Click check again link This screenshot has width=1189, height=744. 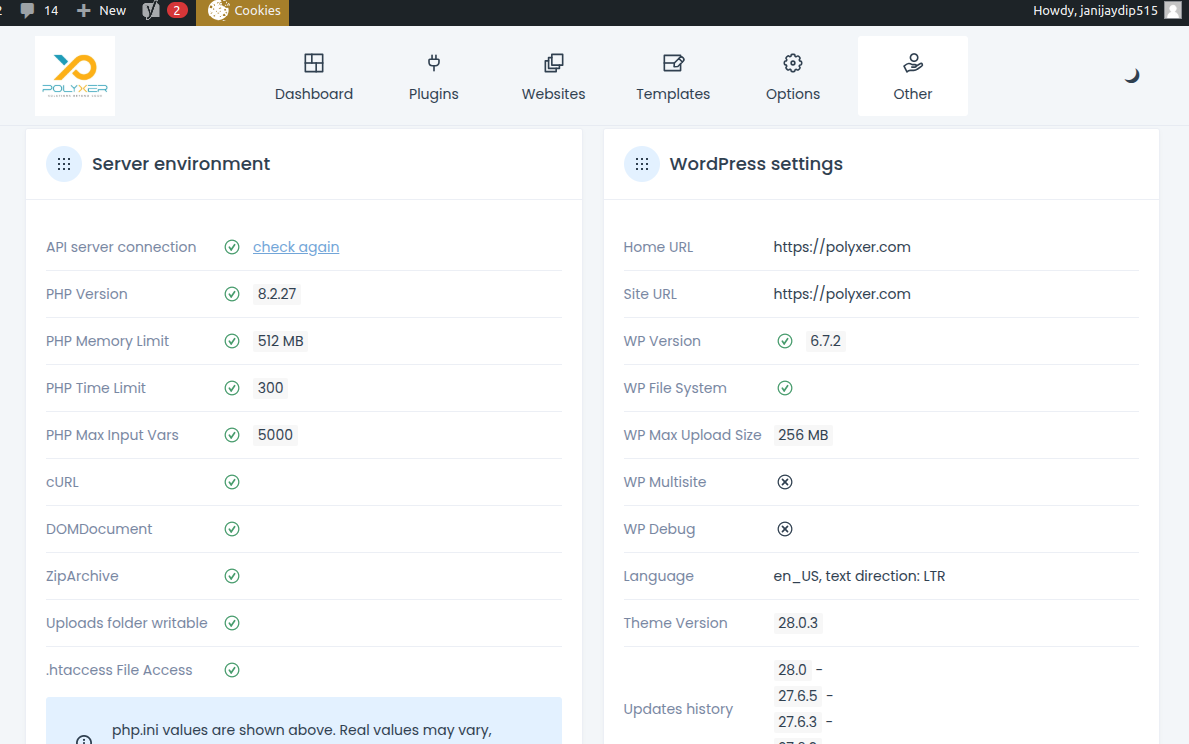pos(296,247)
